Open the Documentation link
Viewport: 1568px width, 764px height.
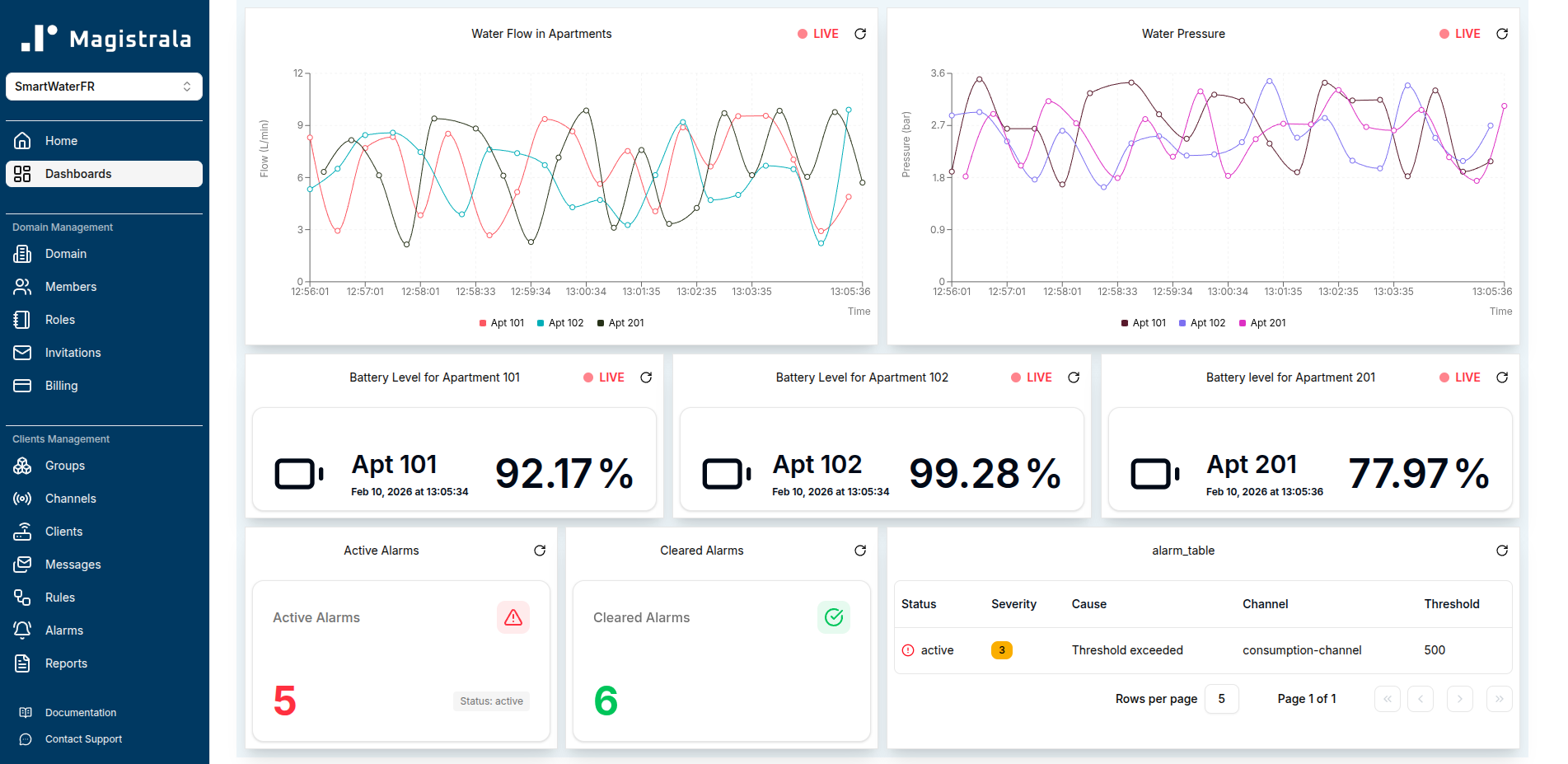[x=79, y=712]
